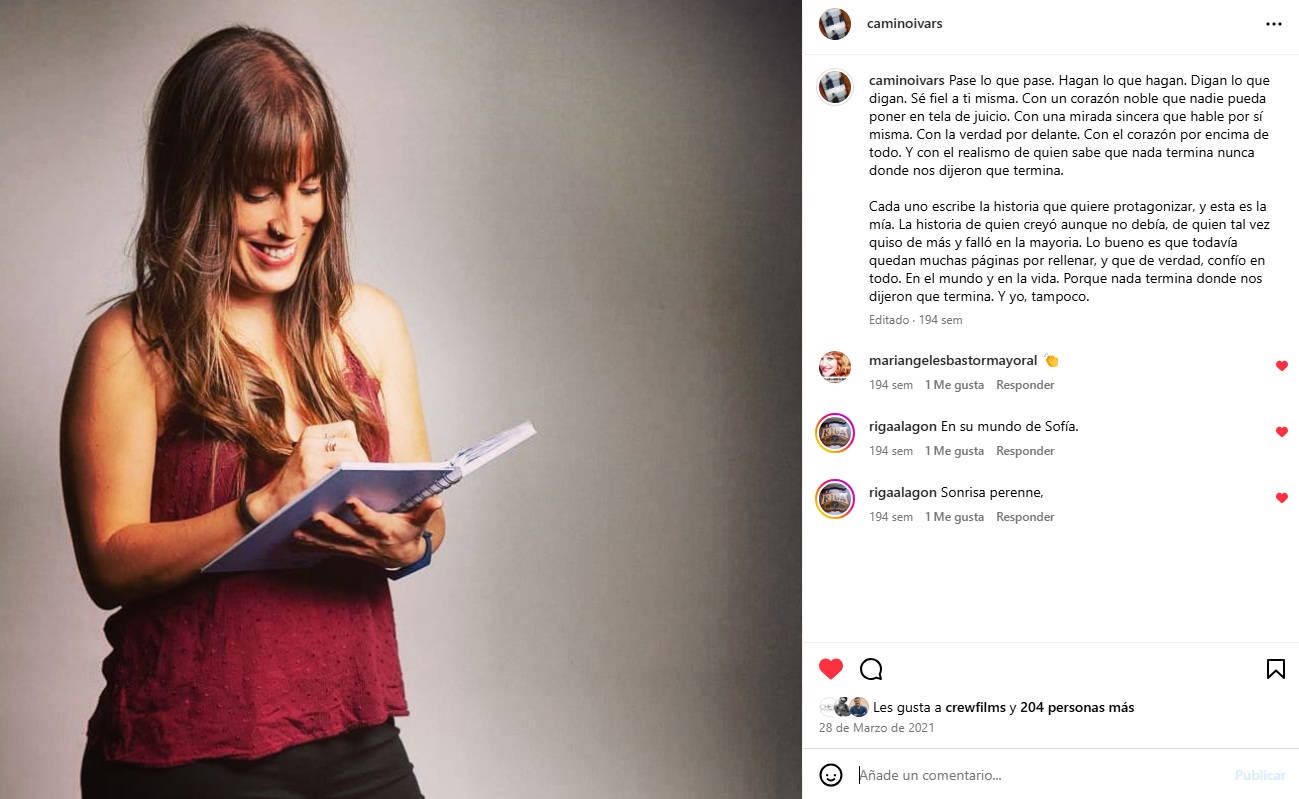Unlike the 'En su mundo de Sofía' comment
The image size is (1299, 799).
pyautogui.click(x=1281, y=432)
